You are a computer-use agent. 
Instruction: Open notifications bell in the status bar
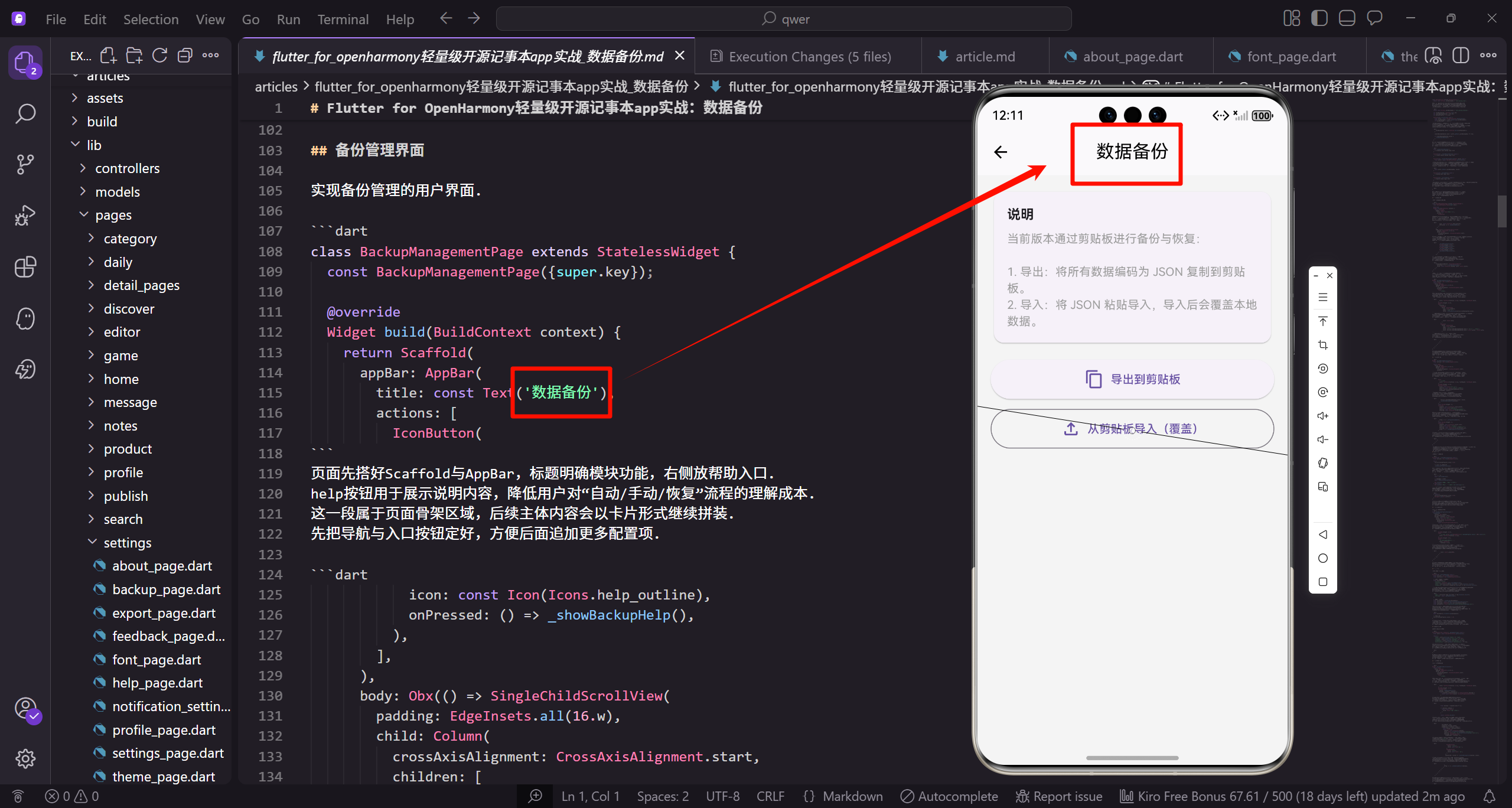pos(1490,796)
